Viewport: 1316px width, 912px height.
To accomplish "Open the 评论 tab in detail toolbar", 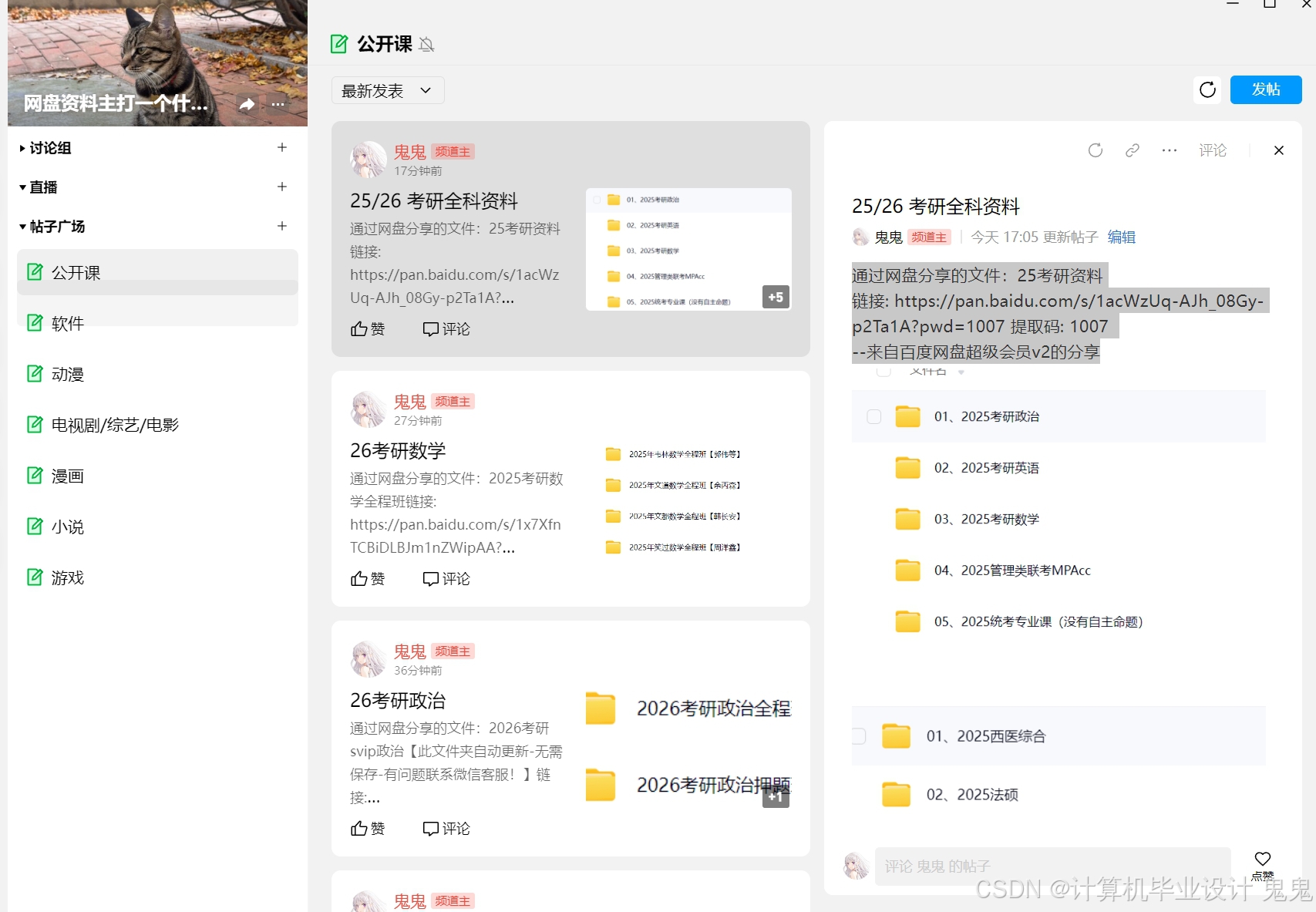I will (1213, 150).
